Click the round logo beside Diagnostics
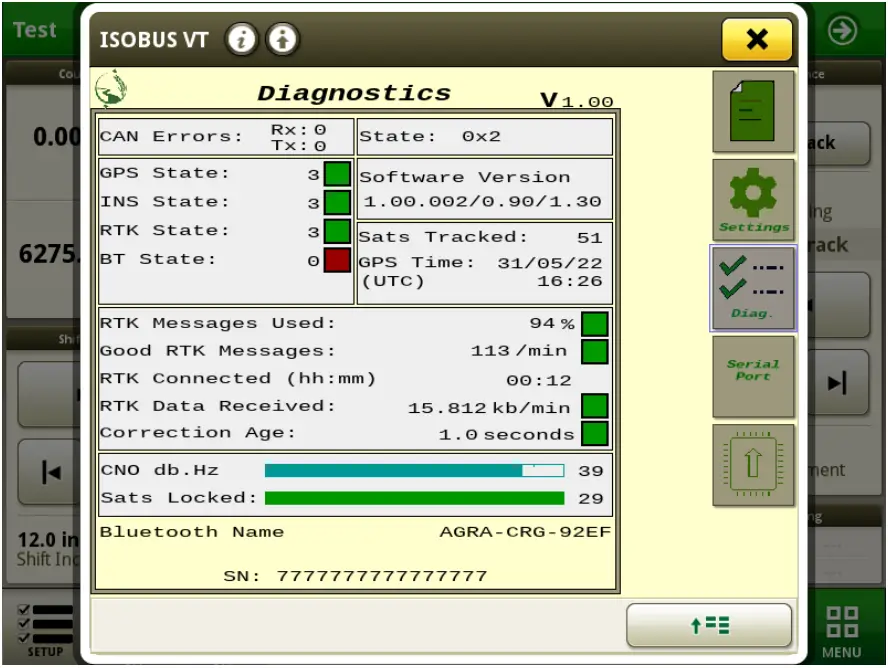Screen dimensions: 888x668 (111, 89)
